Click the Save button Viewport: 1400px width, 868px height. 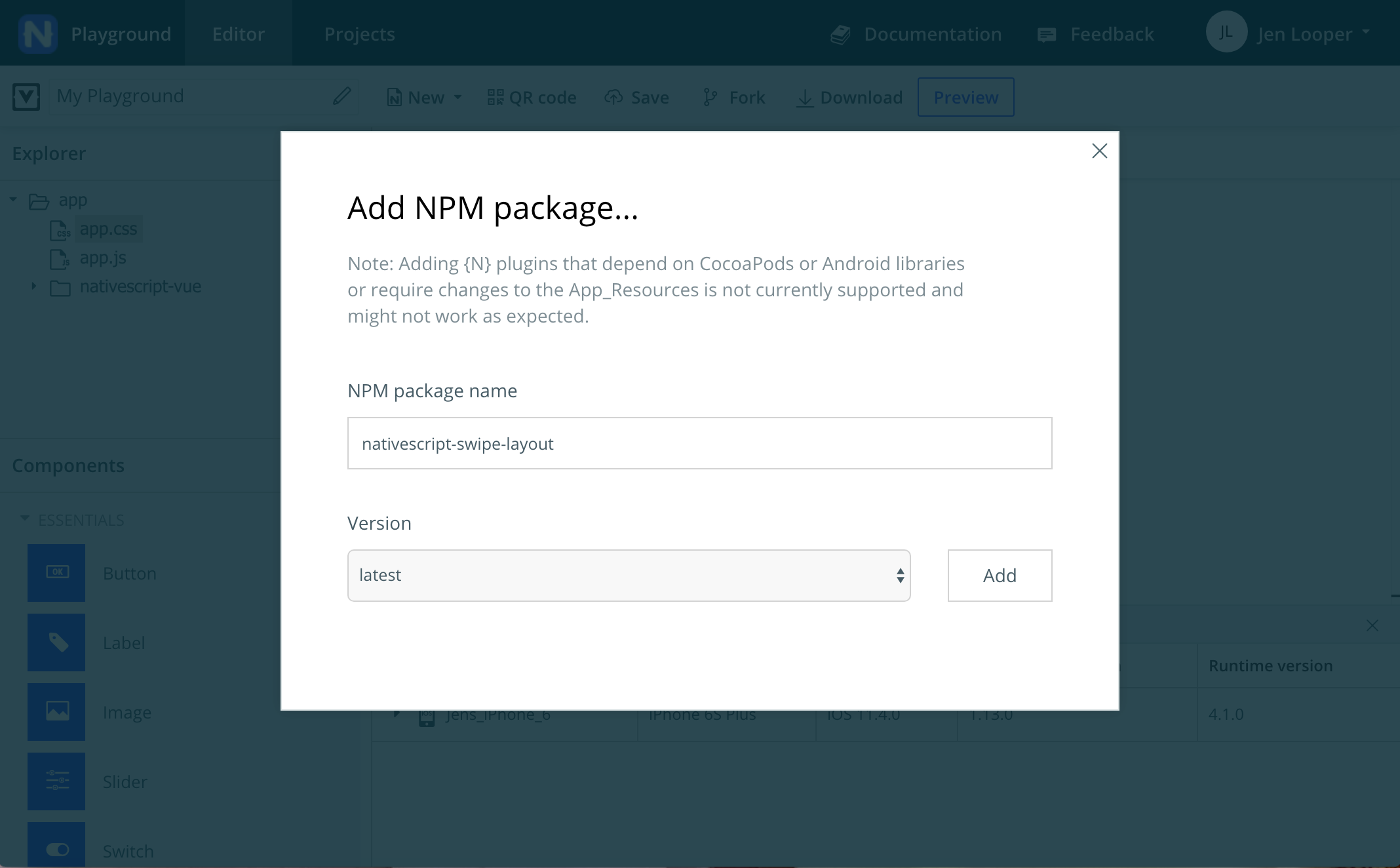click(x=637, y=98)
